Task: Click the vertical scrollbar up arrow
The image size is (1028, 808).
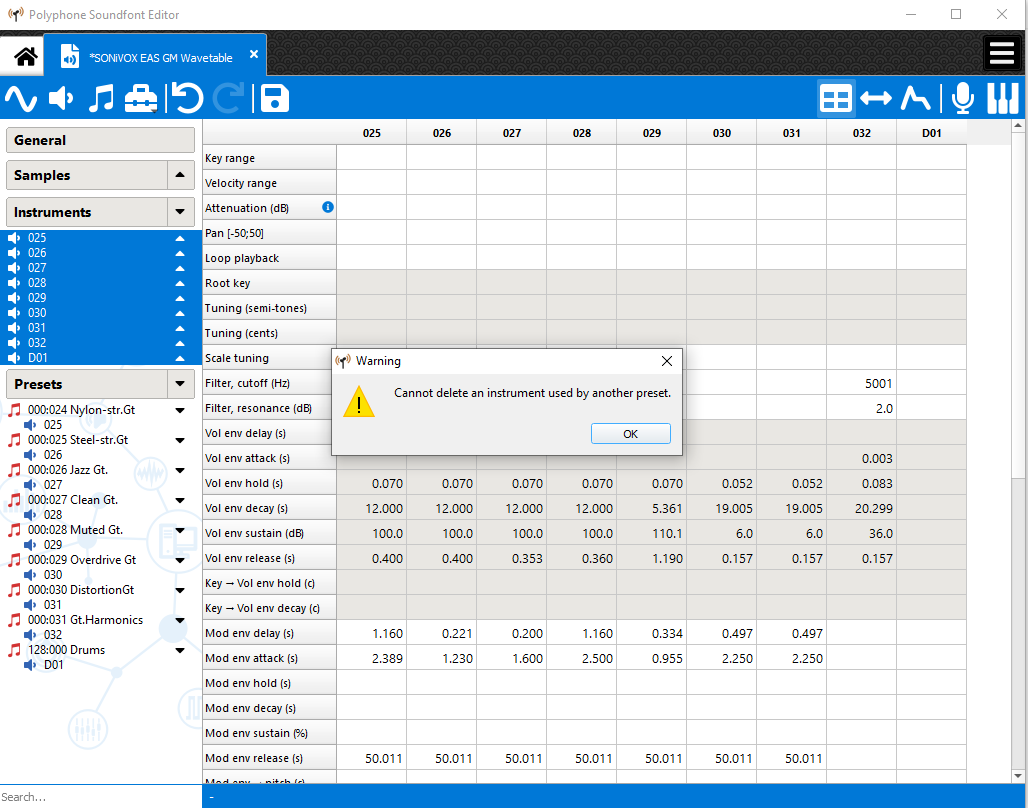Action: click(x=1018, y=125)
